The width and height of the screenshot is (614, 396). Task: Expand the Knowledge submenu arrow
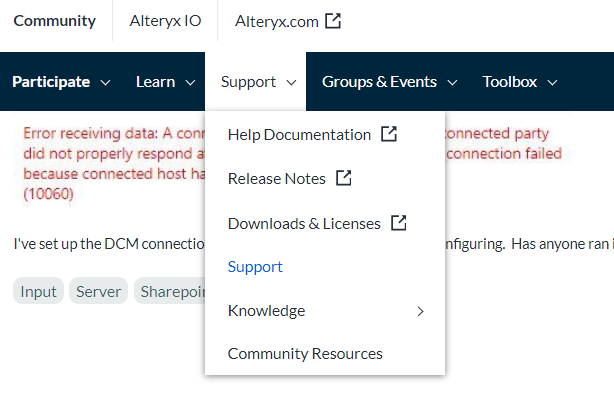(x=421, y=311)
